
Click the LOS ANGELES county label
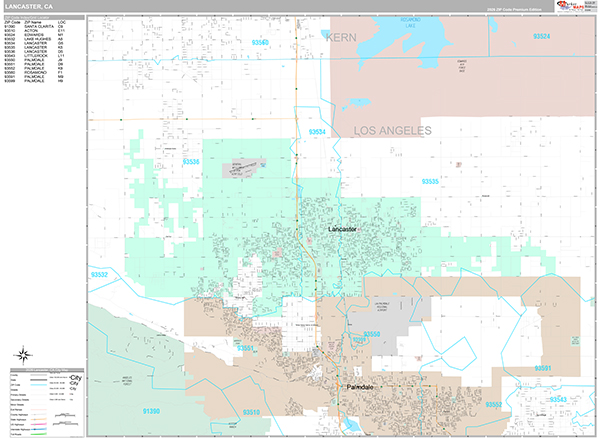[x=393, y=131]
